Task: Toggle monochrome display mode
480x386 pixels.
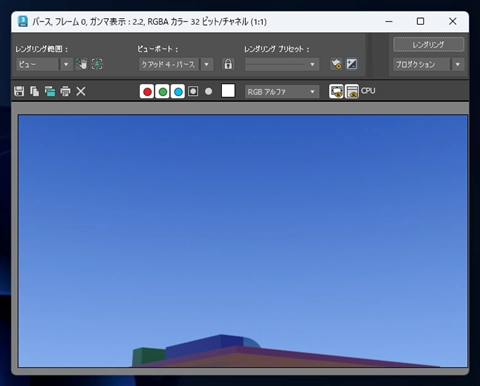Action: point(208,91)
